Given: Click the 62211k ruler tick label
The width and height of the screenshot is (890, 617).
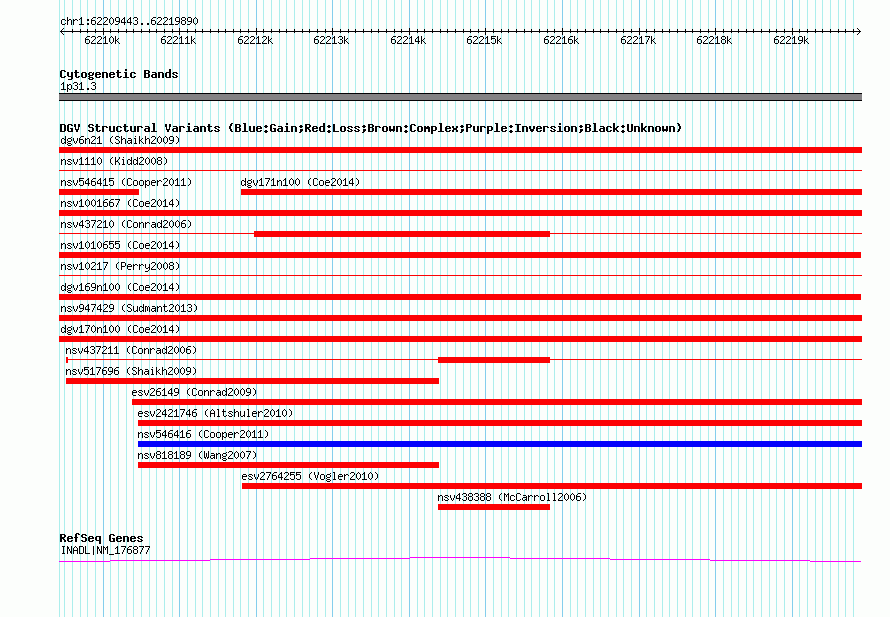Looking at the screenshot, I should [x=178, y=40].
